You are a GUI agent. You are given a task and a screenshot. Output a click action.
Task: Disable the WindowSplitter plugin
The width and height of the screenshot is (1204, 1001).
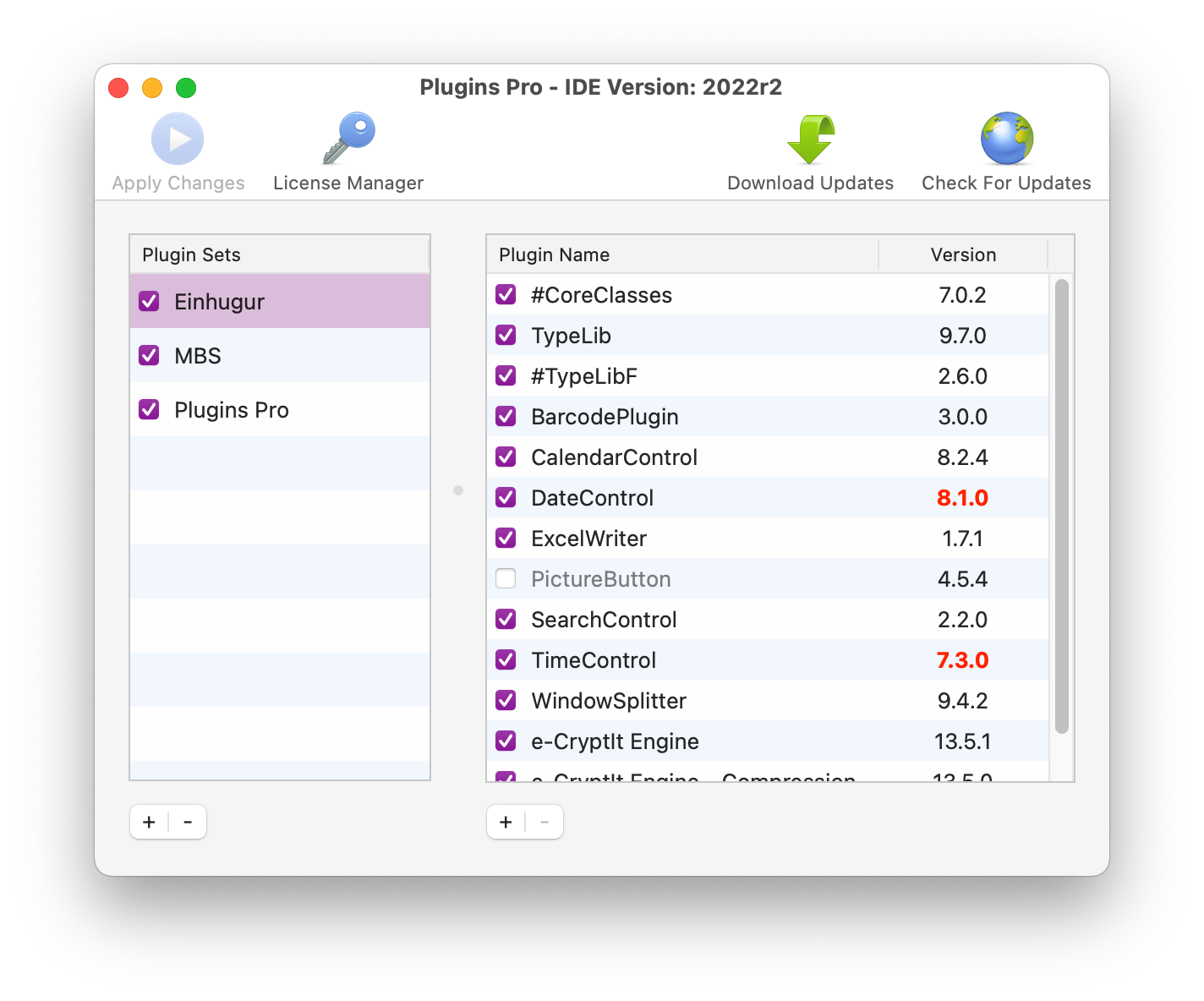(506, 700)
